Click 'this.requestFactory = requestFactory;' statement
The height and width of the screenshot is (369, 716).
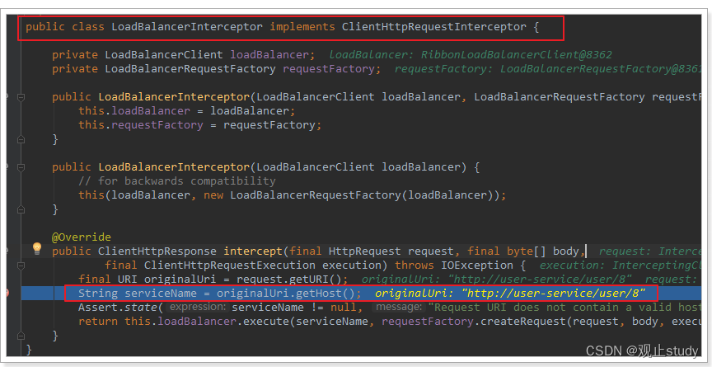200,125
